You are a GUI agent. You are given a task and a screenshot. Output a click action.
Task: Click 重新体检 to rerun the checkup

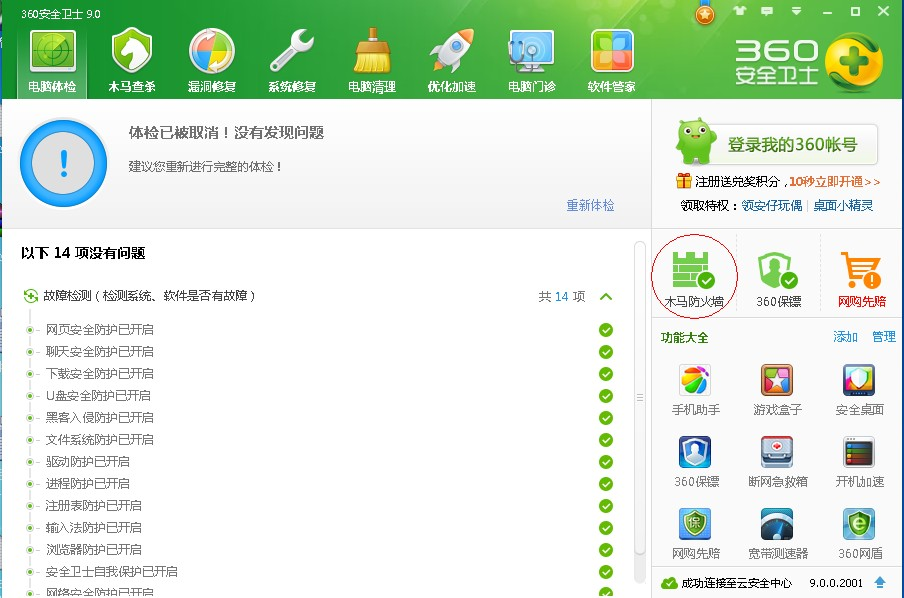(x=590, y=205)
